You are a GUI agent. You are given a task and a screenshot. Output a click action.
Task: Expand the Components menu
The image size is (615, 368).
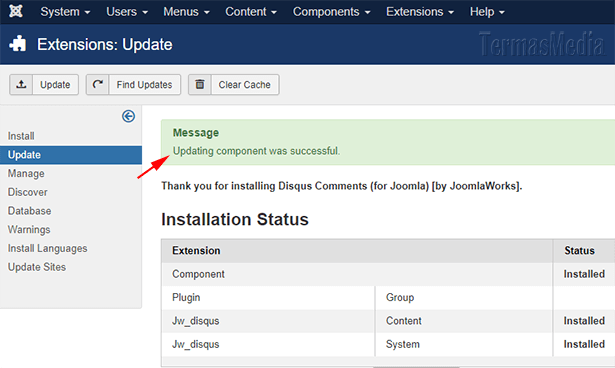pos(331,12)
